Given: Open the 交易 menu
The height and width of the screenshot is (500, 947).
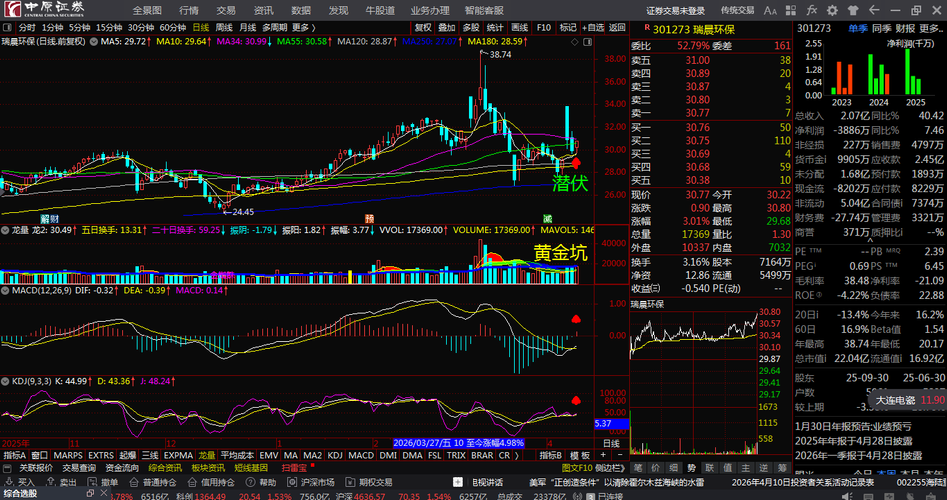Looking at the screenshot, I should click(x=226, y=10).
